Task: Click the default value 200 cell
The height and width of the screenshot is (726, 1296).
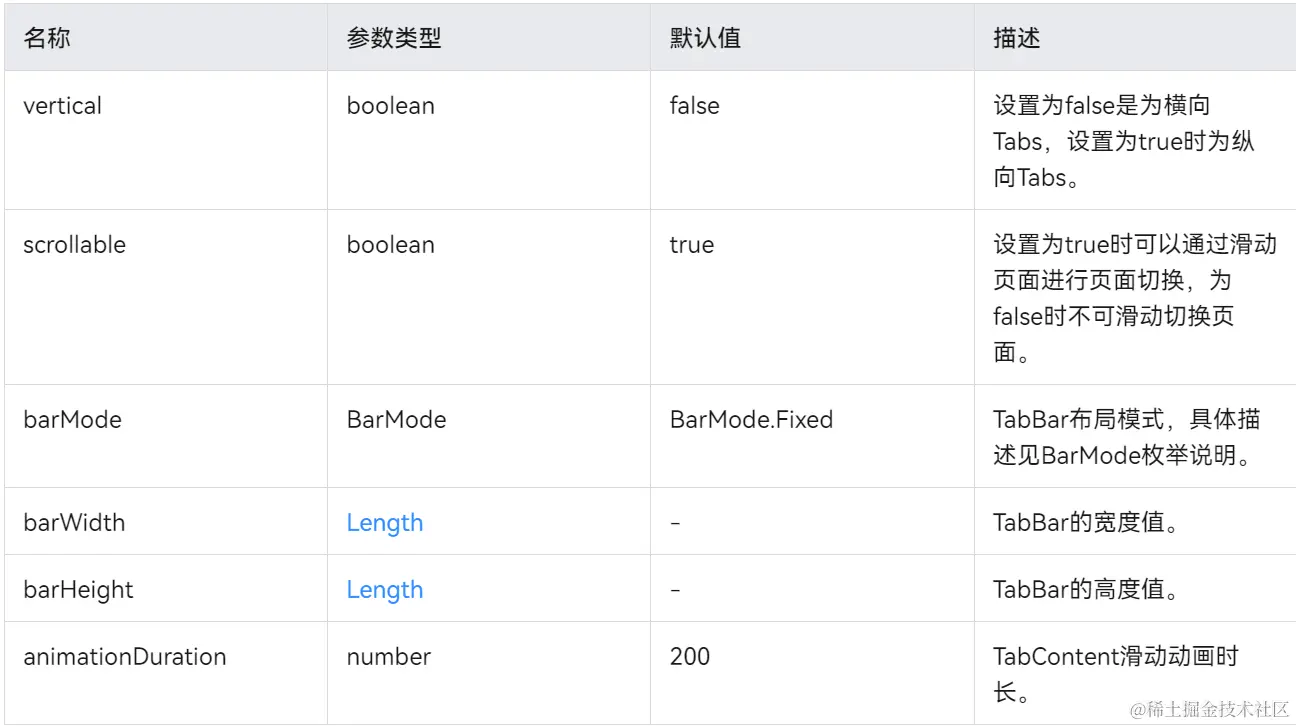Action: click(690, 656)
